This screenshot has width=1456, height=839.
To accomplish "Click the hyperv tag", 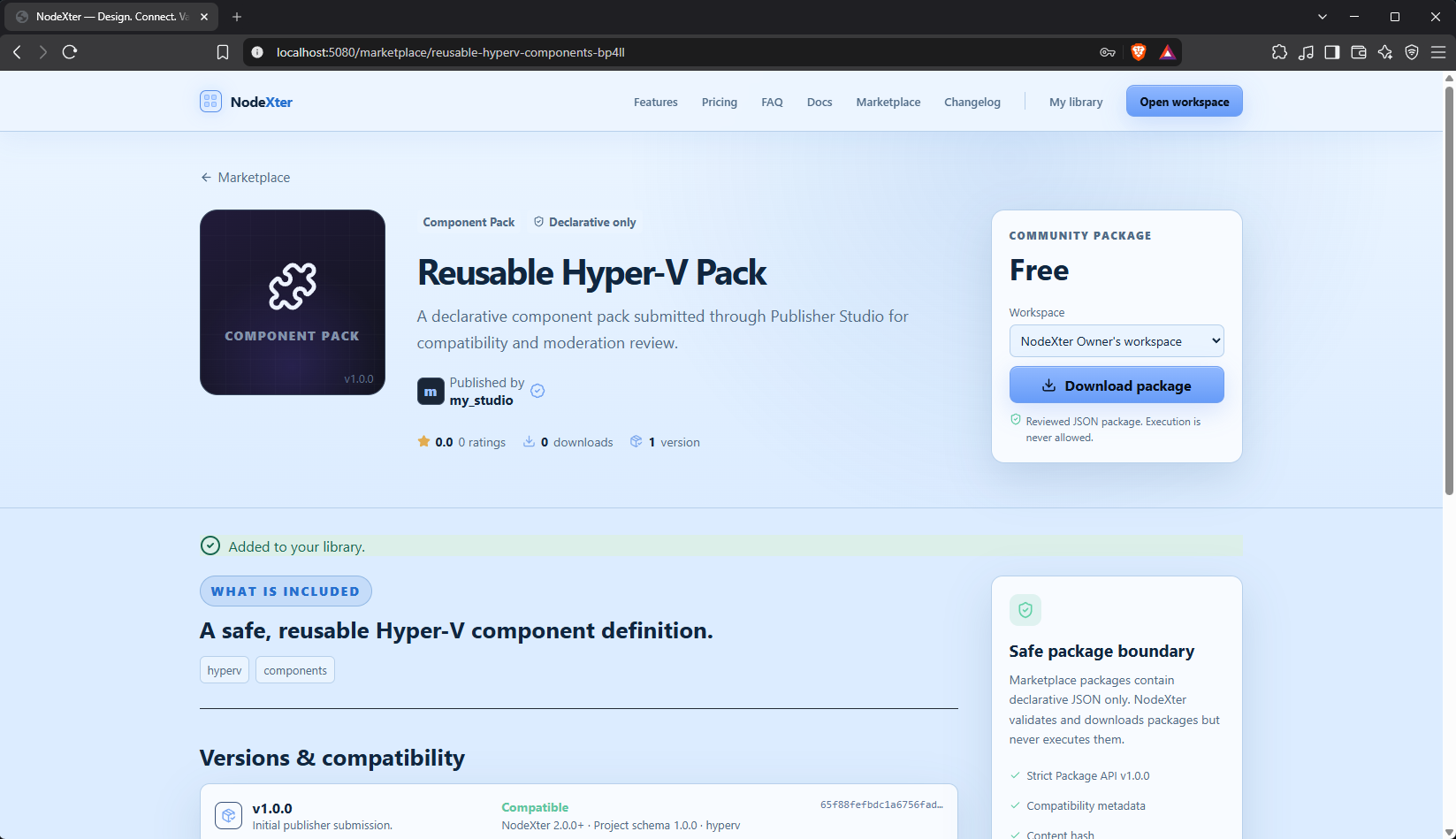I will click(225, 670).
